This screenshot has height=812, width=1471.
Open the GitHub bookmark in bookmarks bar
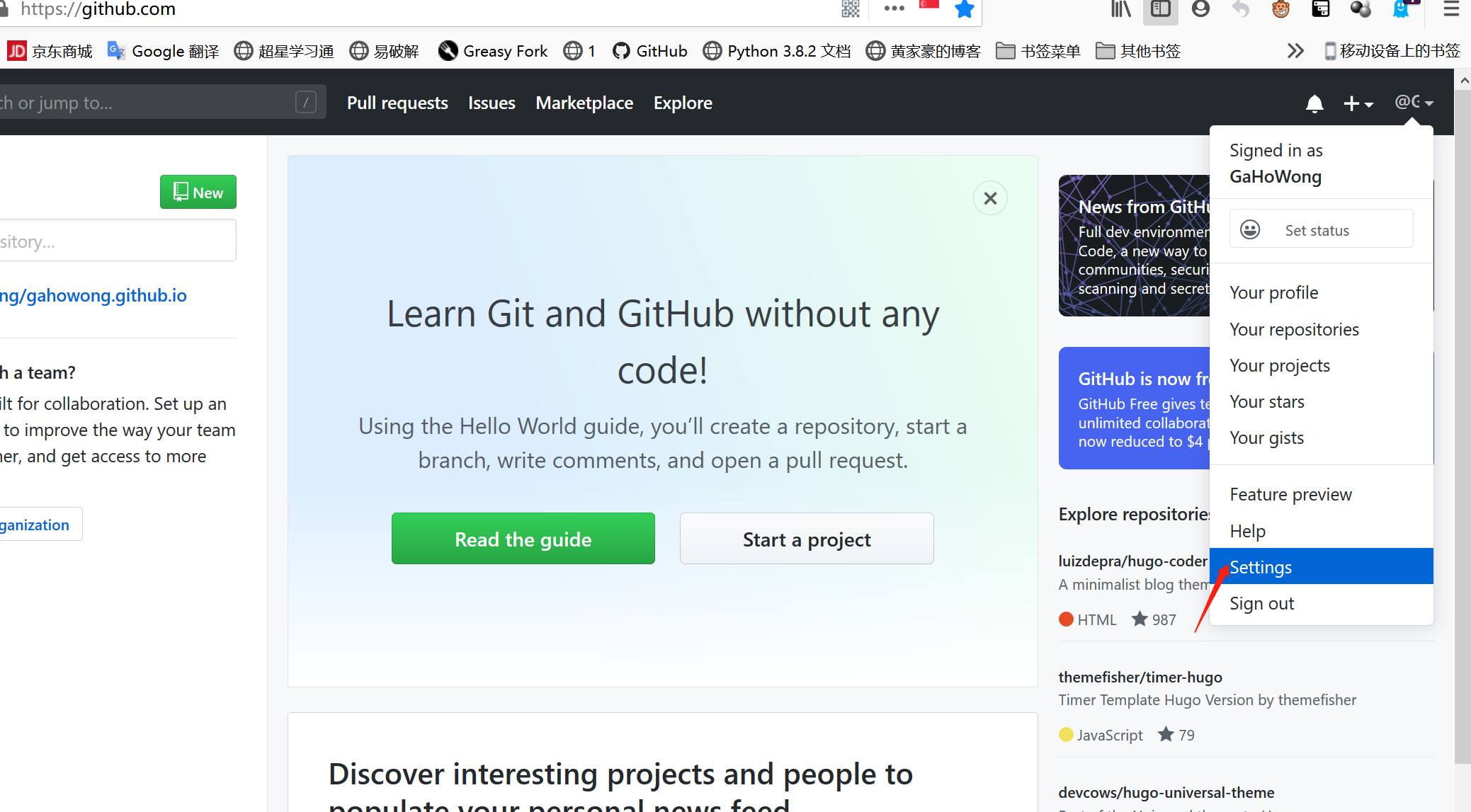(x=649, y=51)
